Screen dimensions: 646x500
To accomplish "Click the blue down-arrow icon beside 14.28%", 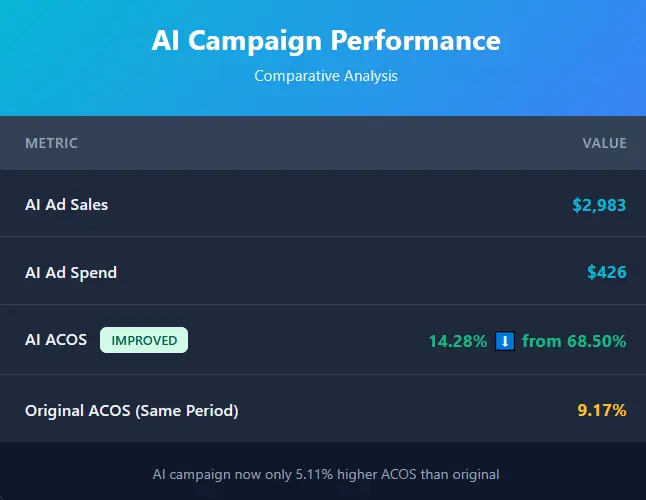I will point(505,341).
